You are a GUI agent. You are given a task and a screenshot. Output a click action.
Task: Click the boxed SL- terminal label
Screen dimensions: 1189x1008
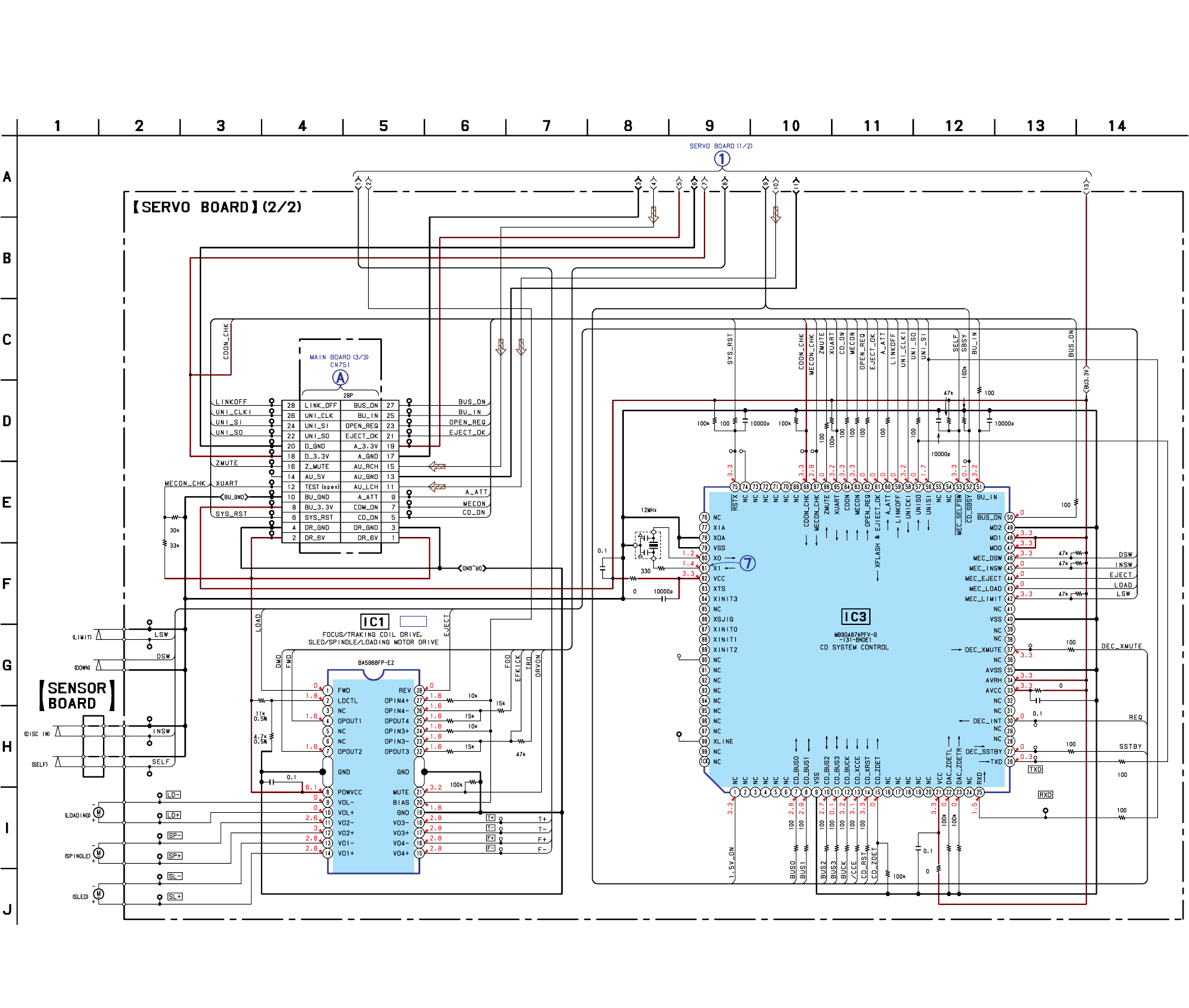[x=174, y=876]
